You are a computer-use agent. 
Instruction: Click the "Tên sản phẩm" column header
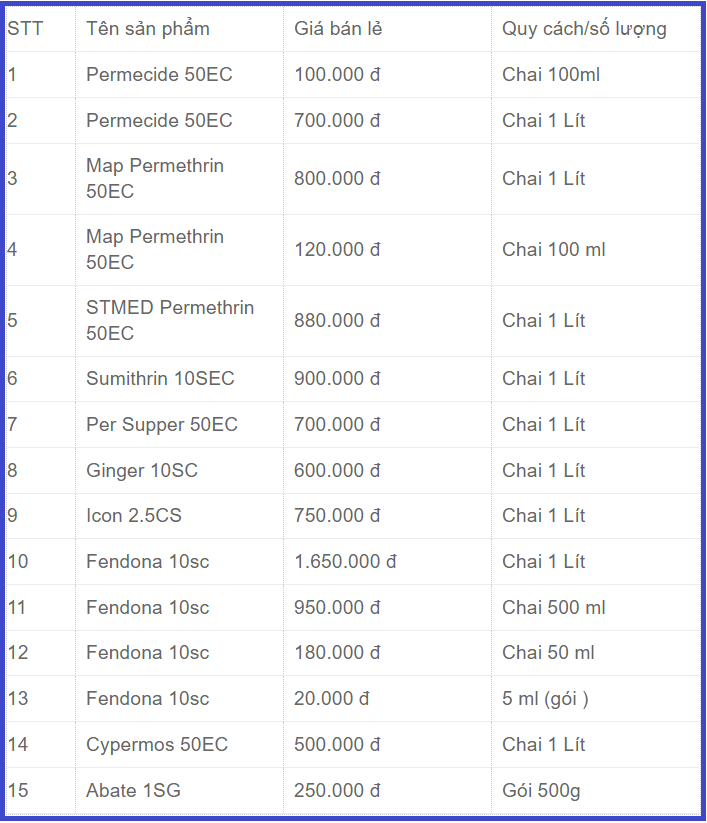pos(148,29)
